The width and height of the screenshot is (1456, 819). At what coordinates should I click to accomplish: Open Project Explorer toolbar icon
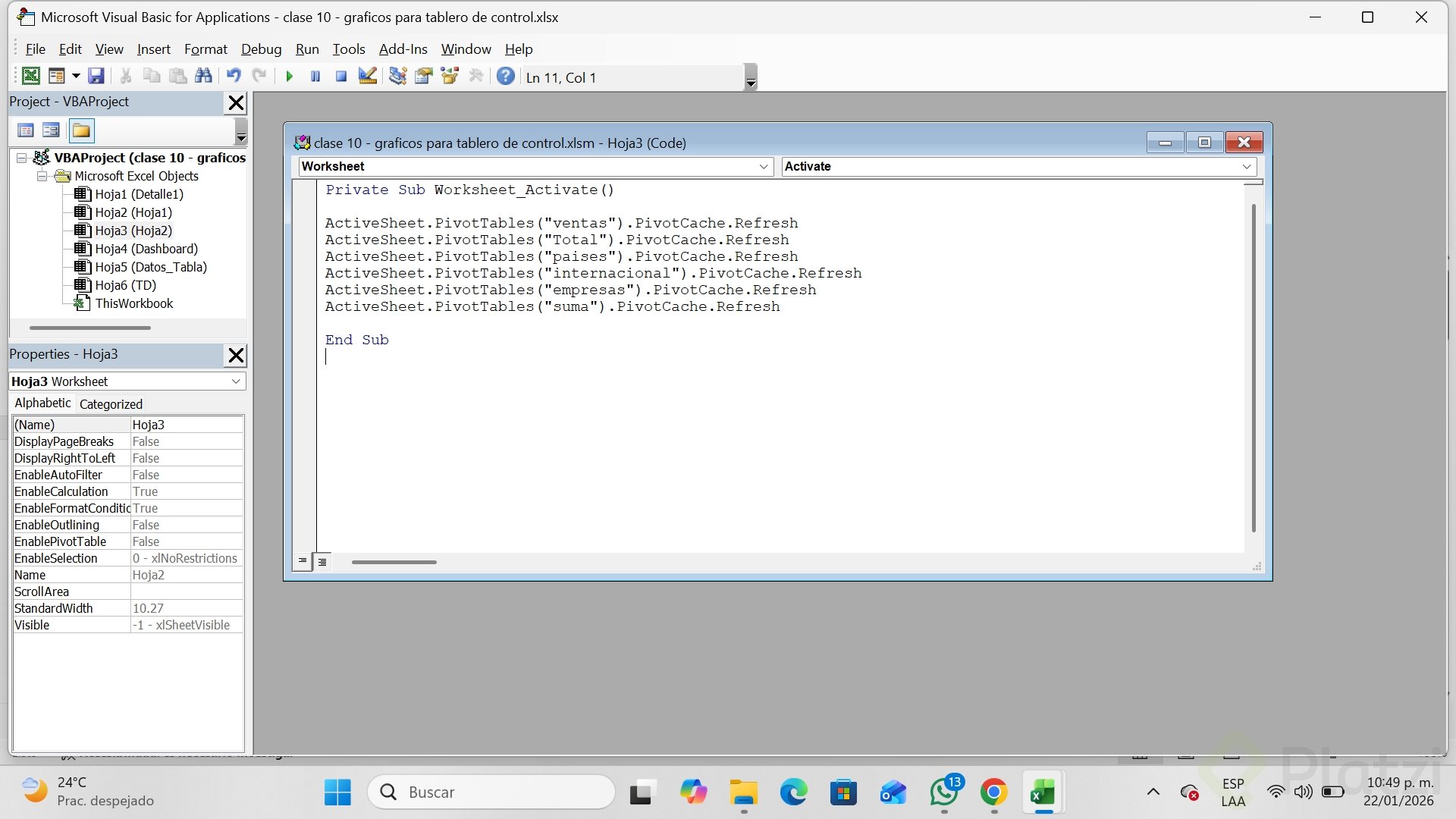(397, 77)
